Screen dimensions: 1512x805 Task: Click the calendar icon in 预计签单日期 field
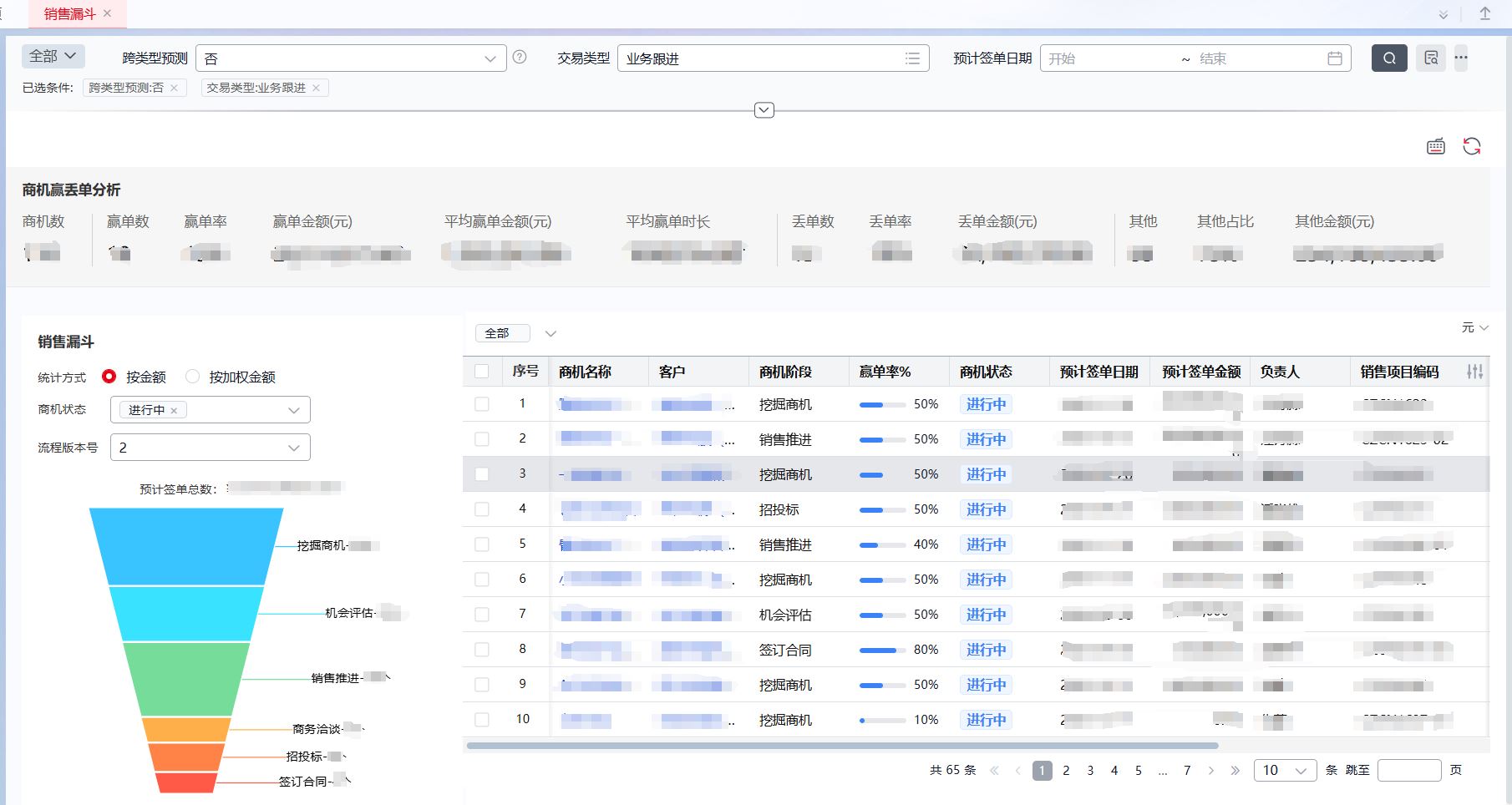pyautogui.click(x=1335, y=58)
